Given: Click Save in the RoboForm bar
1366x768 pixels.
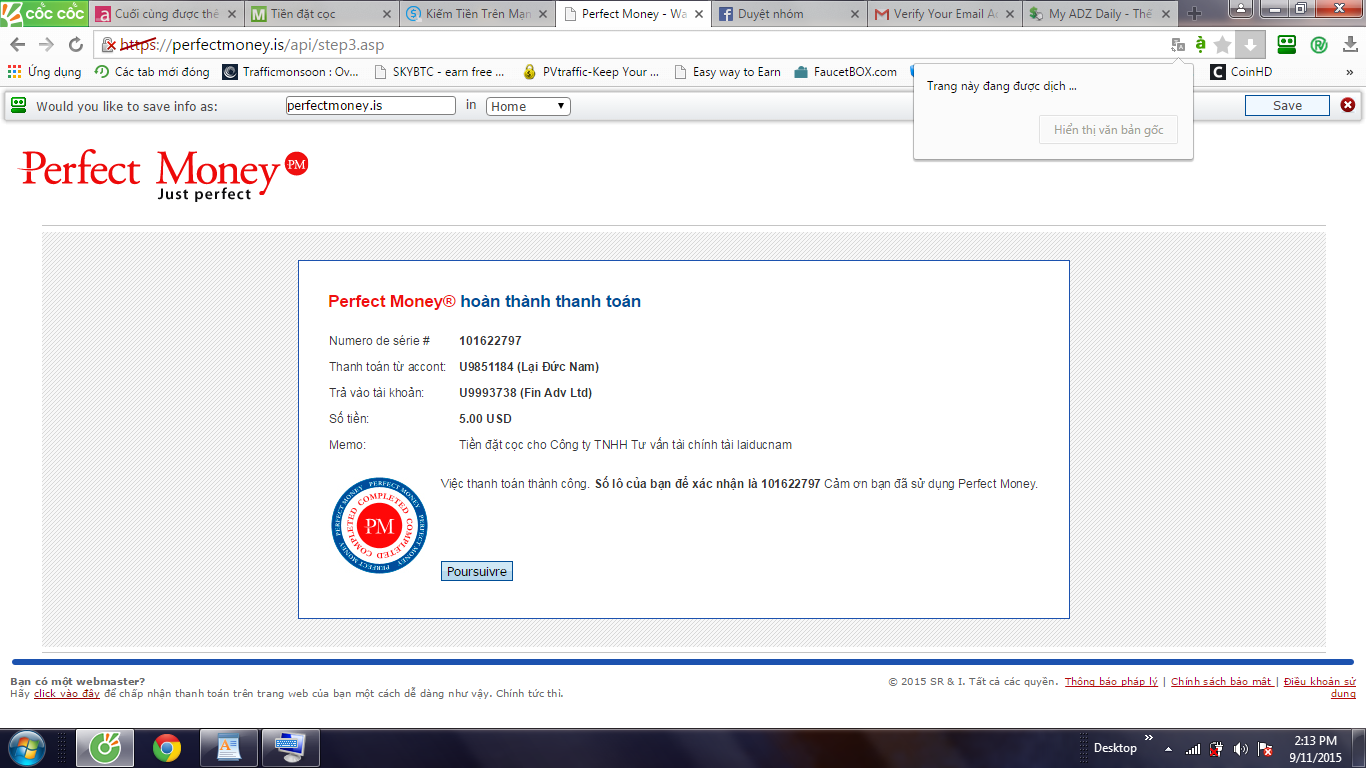Looking at the screenshot, I should (x=1287, y=106).
